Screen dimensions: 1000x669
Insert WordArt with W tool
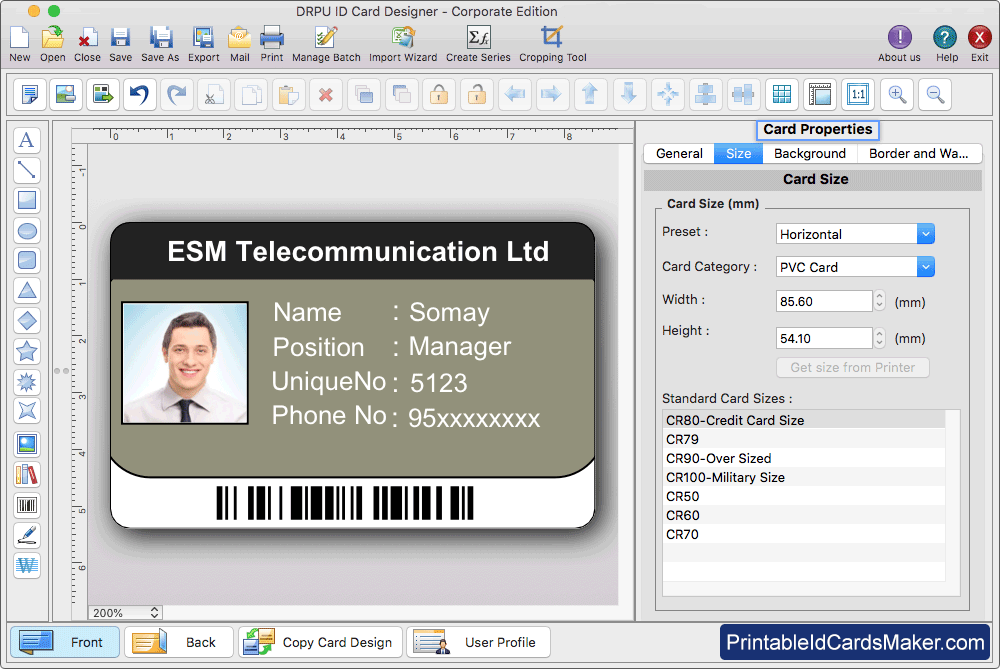coord(27,565)
